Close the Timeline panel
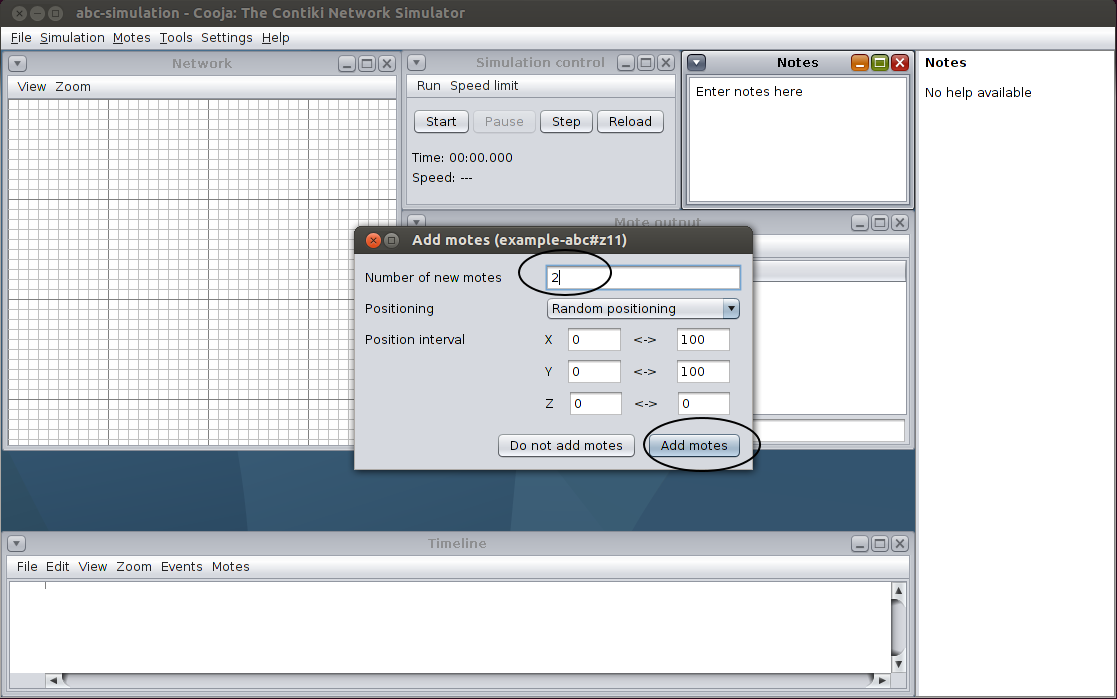The height and width of the screenshot is (699, 1117). coord(900,544)
